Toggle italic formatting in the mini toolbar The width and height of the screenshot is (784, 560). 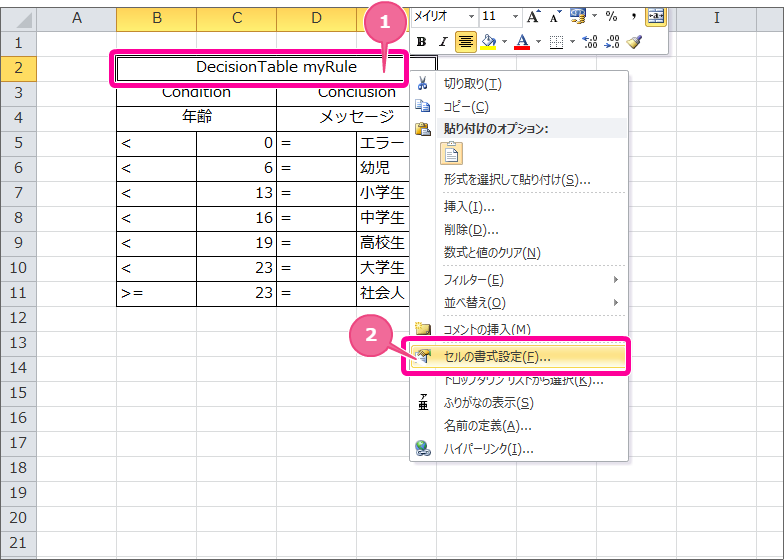[441, 41]
